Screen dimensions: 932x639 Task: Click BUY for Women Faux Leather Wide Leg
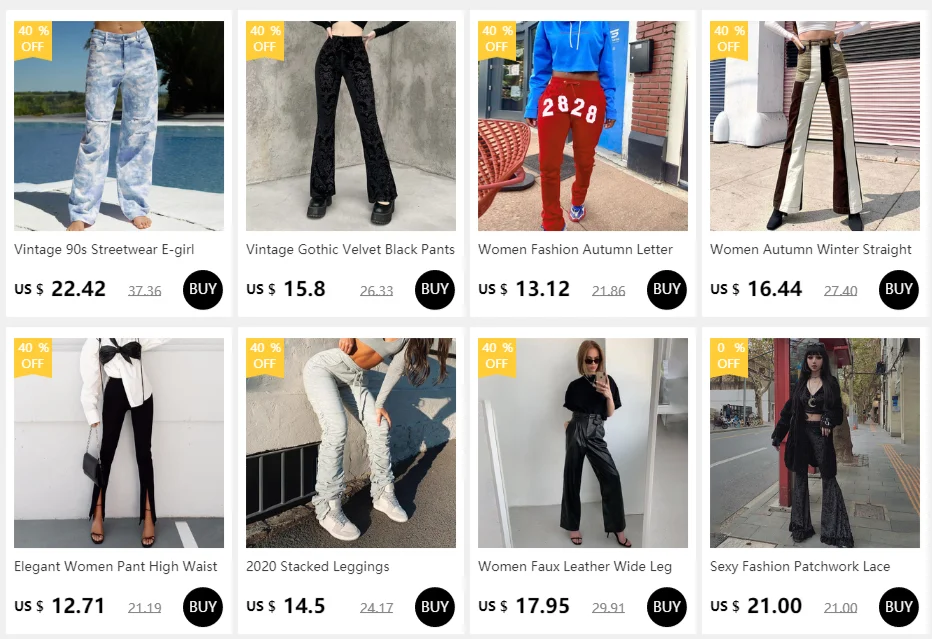point(666,607)
